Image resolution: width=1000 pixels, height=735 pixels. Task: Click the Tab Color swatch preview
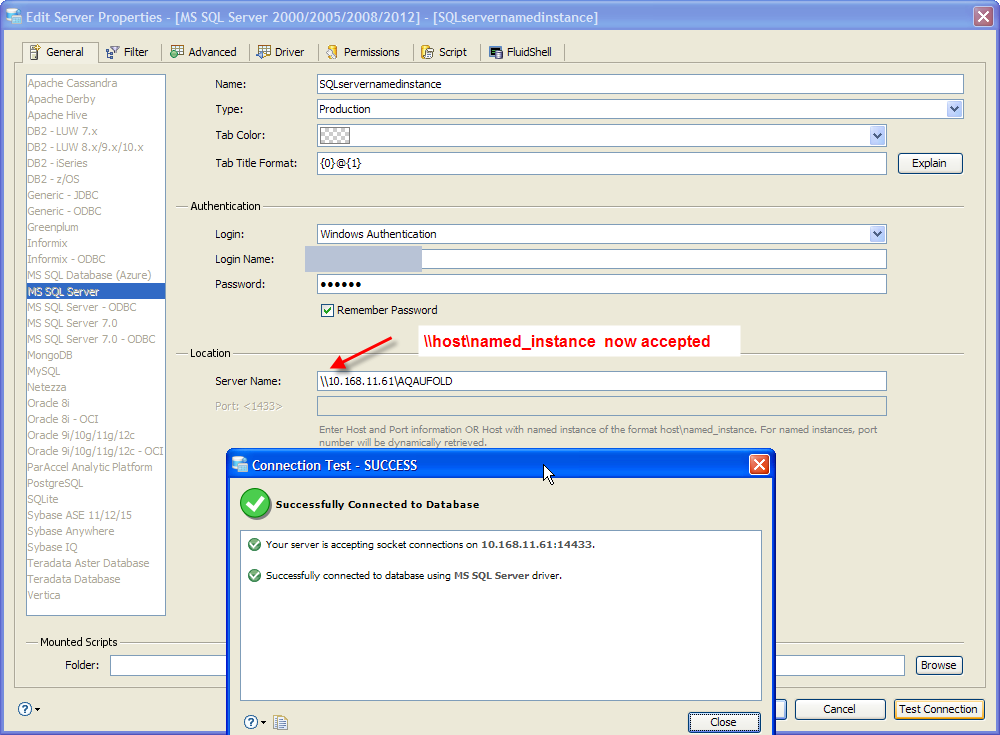[x=335, y=135]
